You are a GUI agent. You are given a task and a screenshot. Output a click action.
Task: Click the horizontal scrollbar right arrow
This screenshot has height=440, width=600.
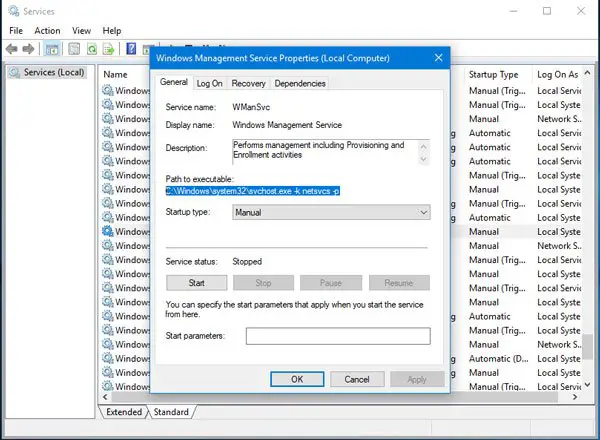pyautogui.click(x=575, y=397)
